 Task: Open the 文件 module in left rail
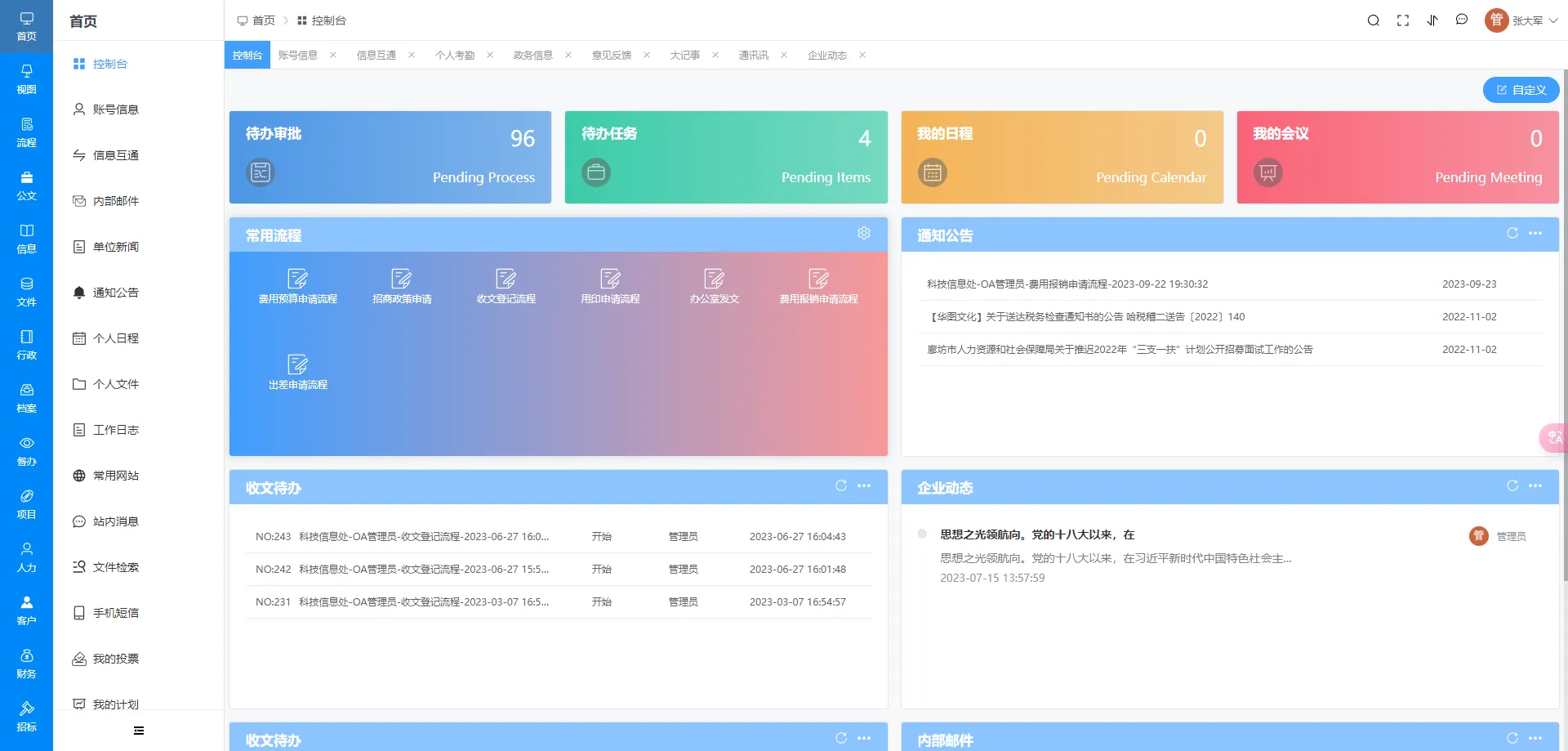point(26,292)
